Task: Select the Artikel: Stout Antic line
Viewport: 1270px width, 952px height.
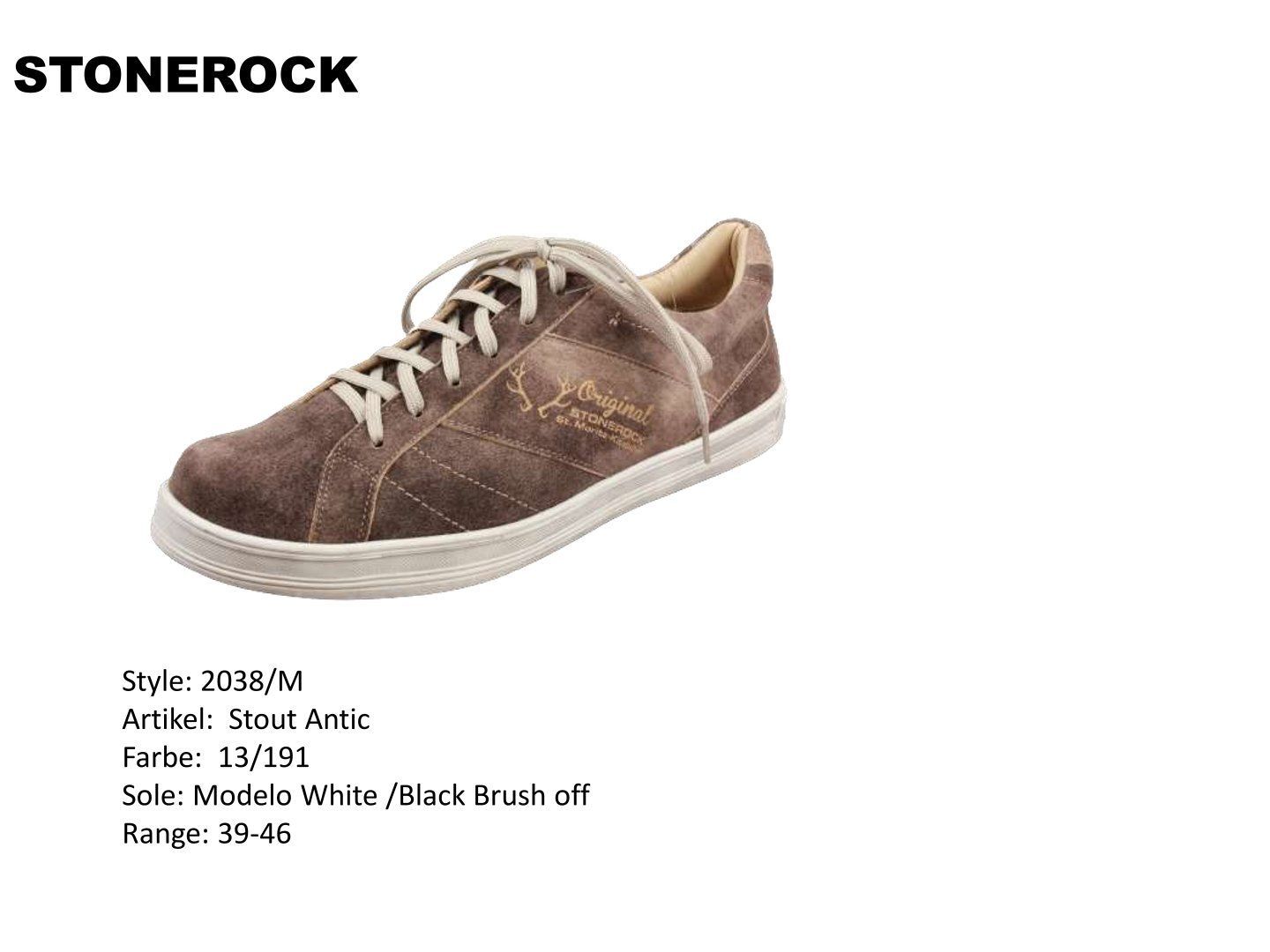Action: [245, 719]
